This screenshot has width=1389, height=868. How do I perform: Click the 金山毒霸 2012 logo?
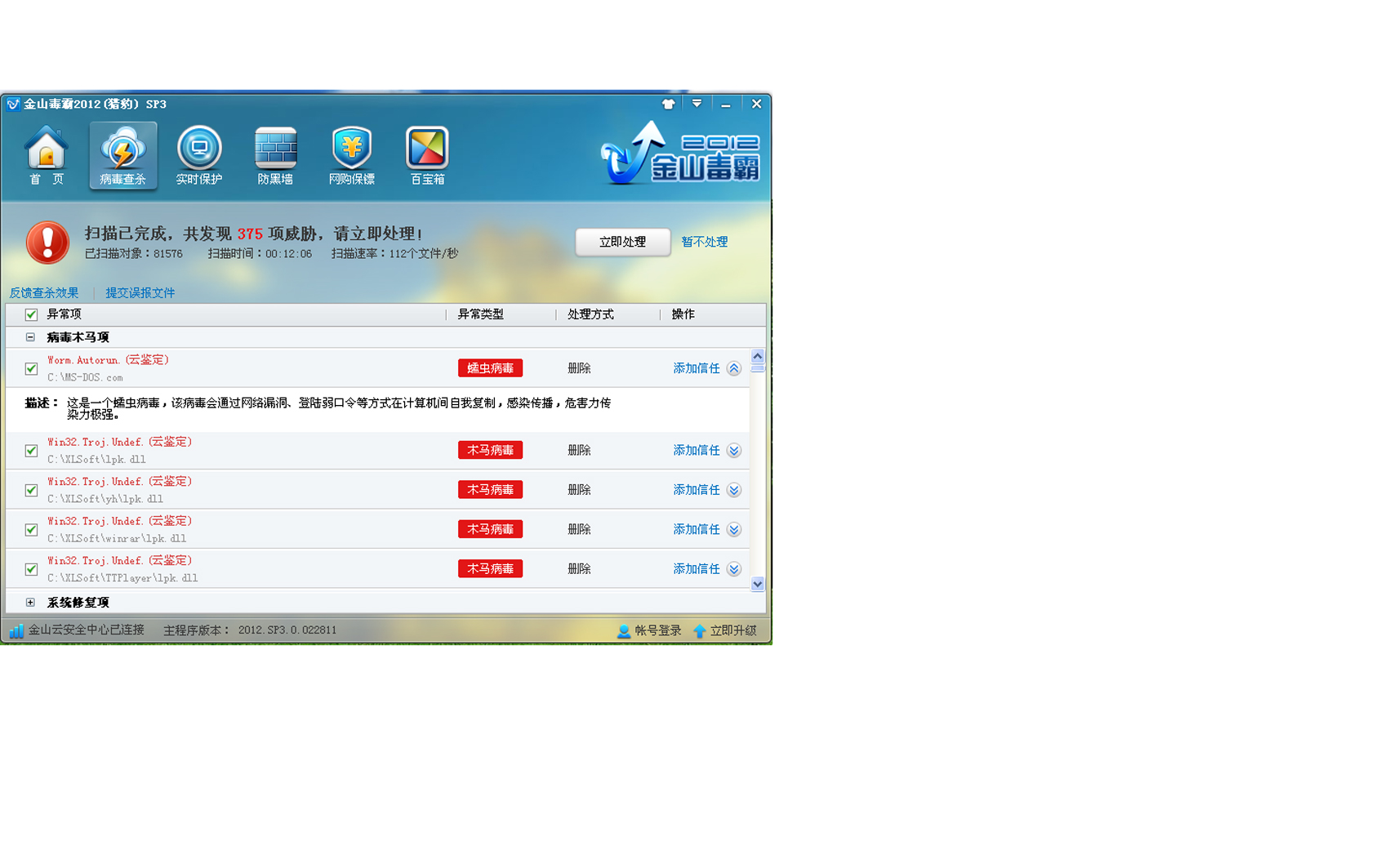(x=680, y=154)
